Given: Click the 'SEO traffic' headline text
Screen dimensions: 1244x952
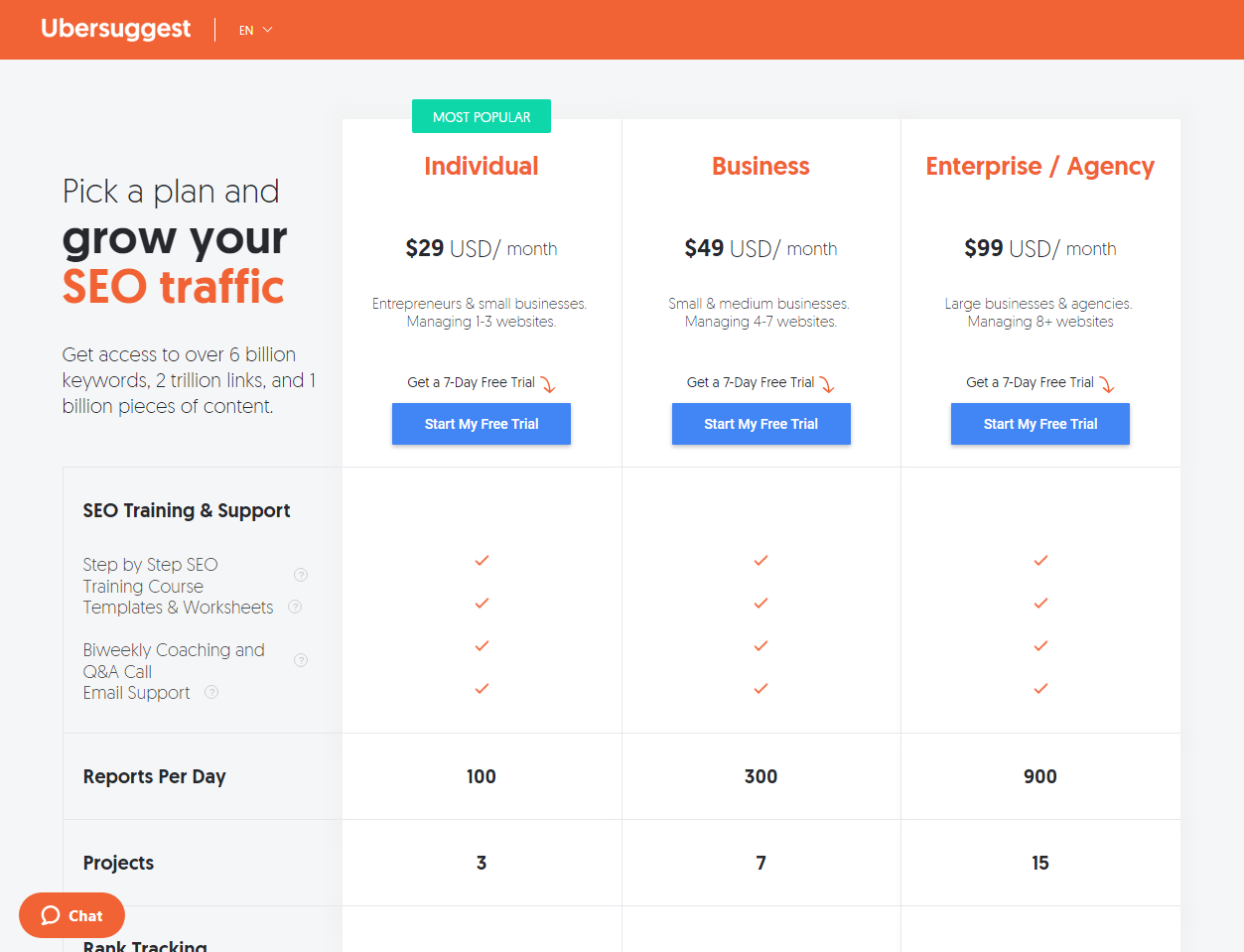Looking at the screenshot, I should pos(173,287).
